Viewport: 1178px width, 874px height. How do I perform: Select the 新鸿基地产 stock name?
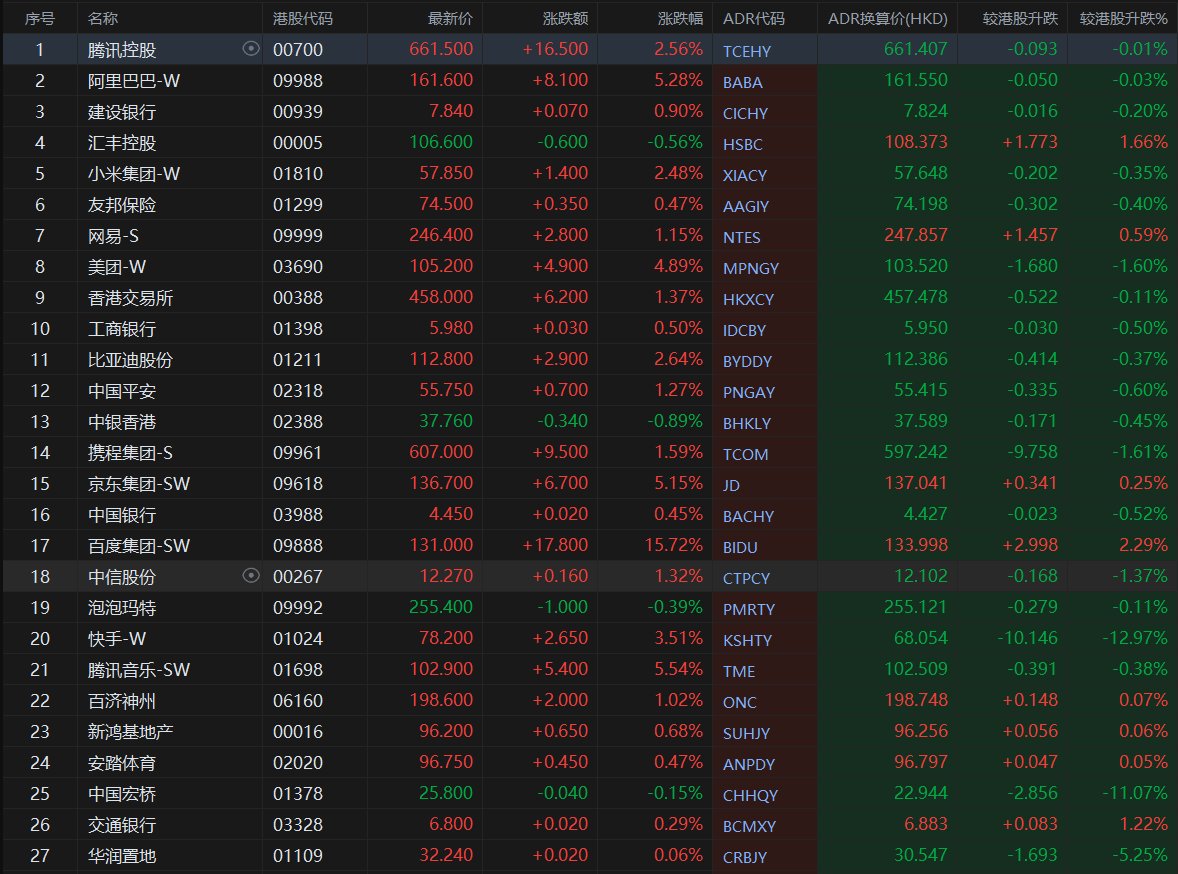click(x=130, y=731)
